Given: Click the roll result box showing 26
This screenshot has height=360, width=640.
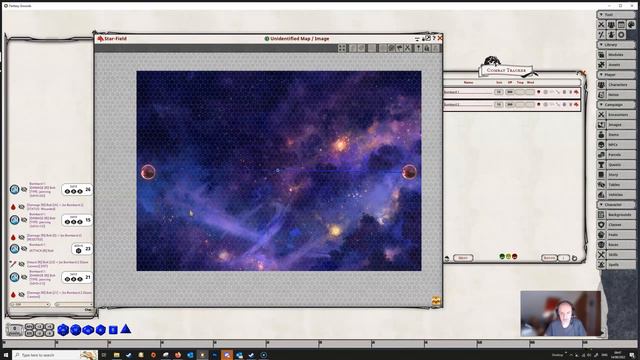Looking at the screenshot, I should point(77,189).
